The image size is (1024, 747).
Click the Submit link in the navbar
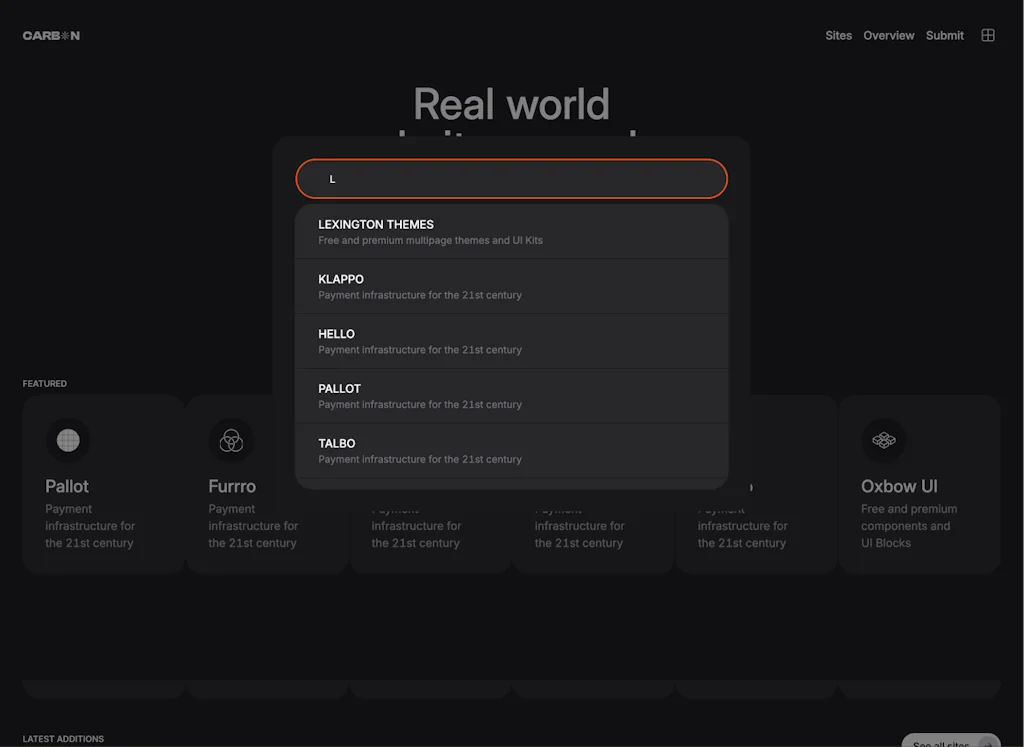pos(944,35)
